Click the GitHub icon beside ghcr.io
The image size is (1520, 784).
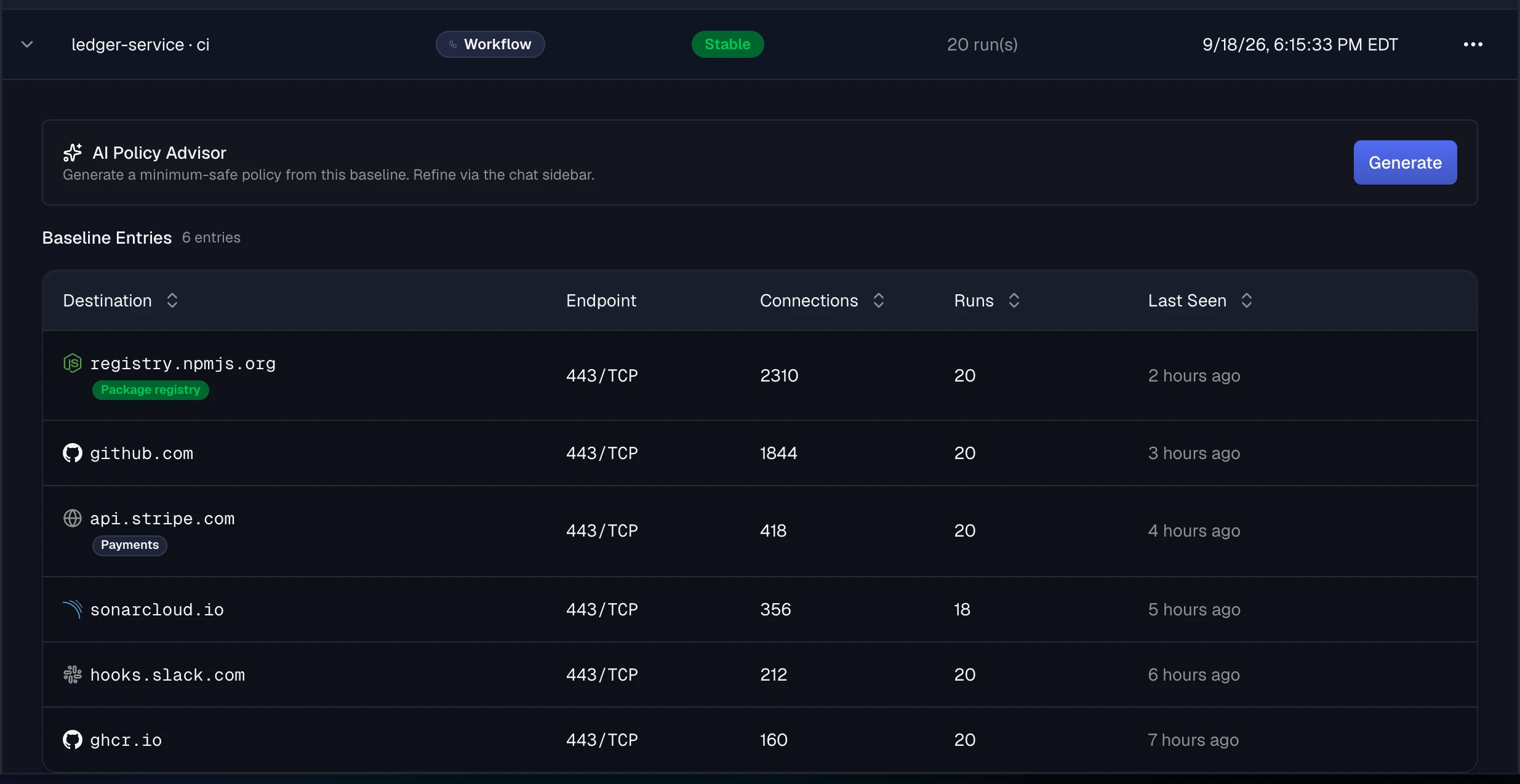73,740
